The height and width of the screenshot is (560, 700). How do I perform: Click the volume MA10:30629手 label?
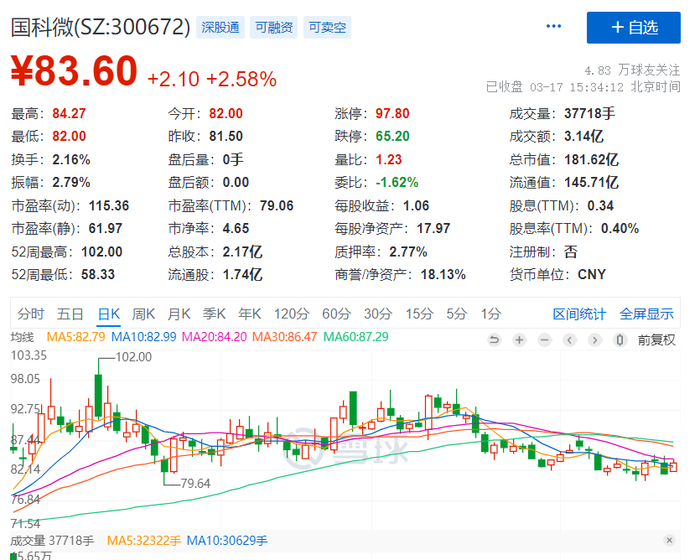pyautogui.click(x=227, y=541)
